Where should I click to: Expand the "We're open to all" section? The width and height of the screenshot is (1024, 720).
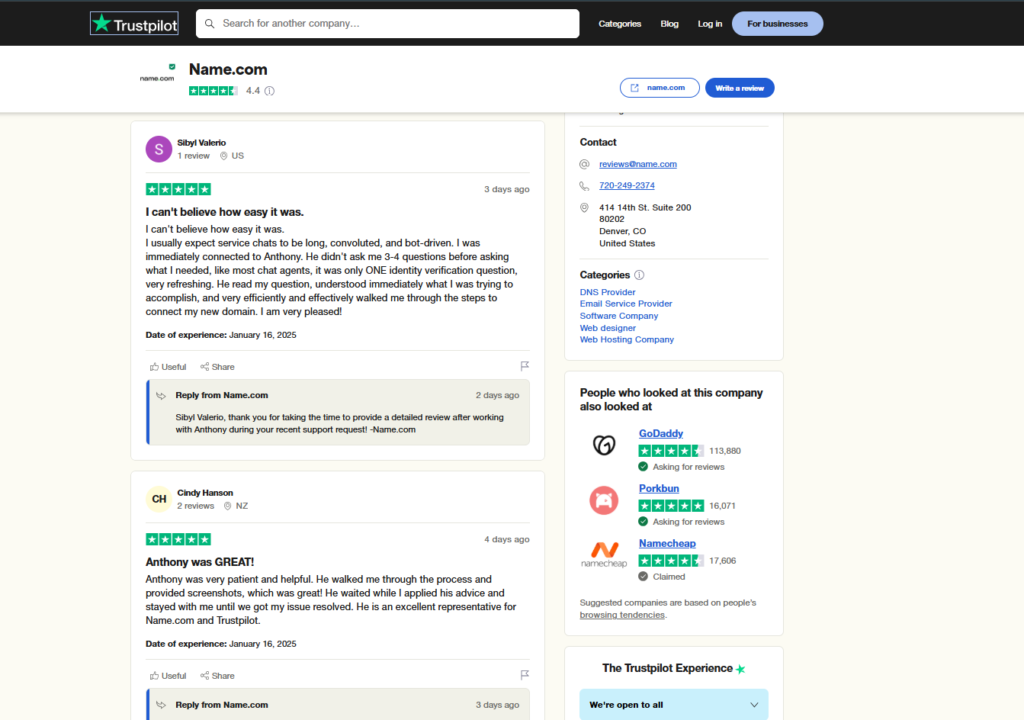click(x=674, y=705)
